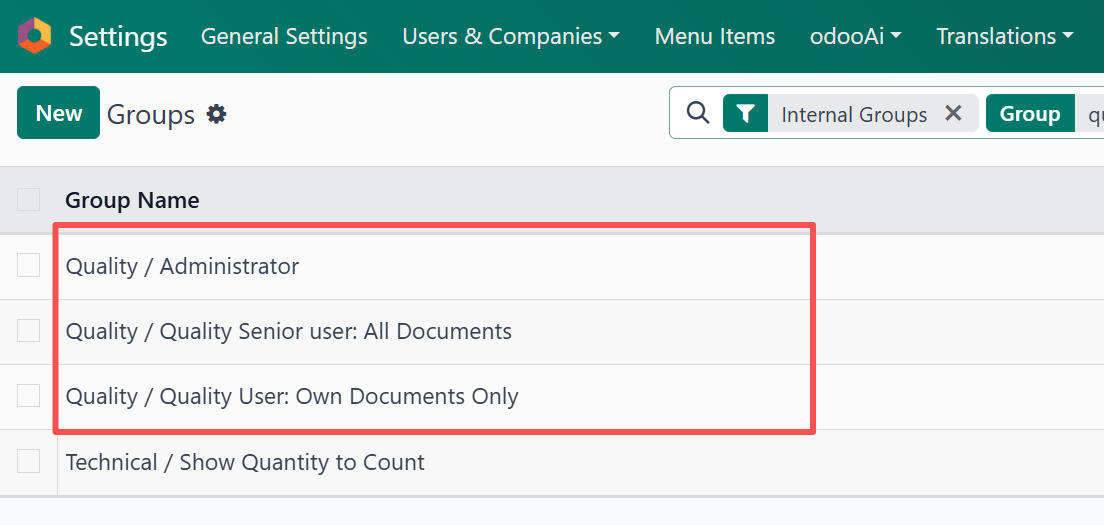Image resolution: width=1104 pixels, height=525 pixels.
Task: Click the filter funnel icon
Action: (745, 114)
